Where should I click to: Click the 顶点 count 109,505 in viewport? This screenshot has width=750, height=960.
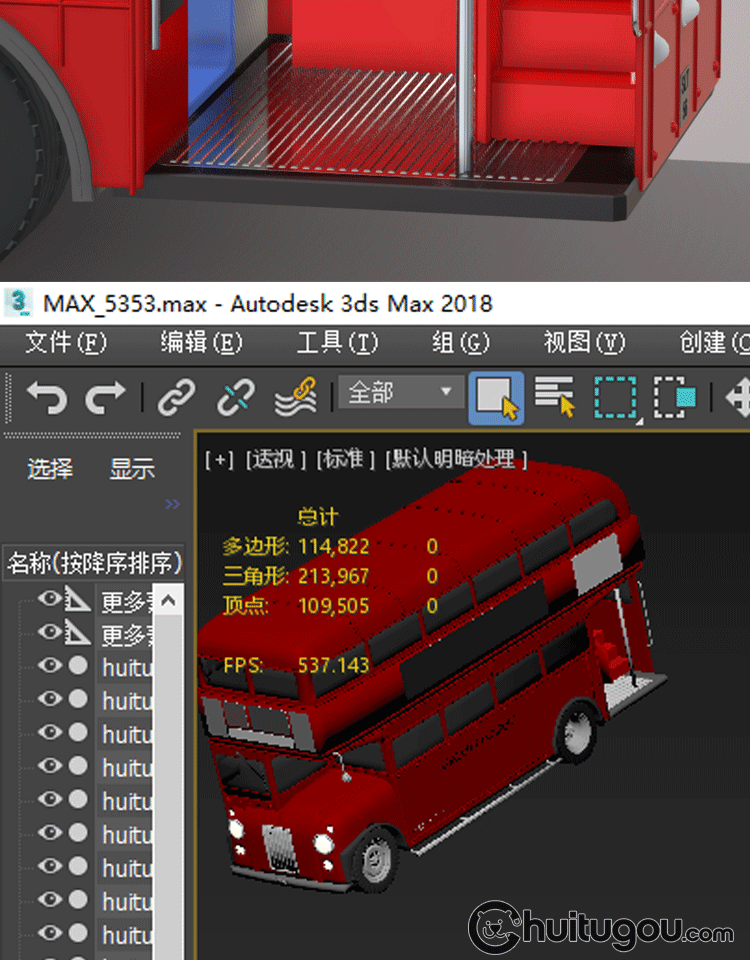coord(334,606)
